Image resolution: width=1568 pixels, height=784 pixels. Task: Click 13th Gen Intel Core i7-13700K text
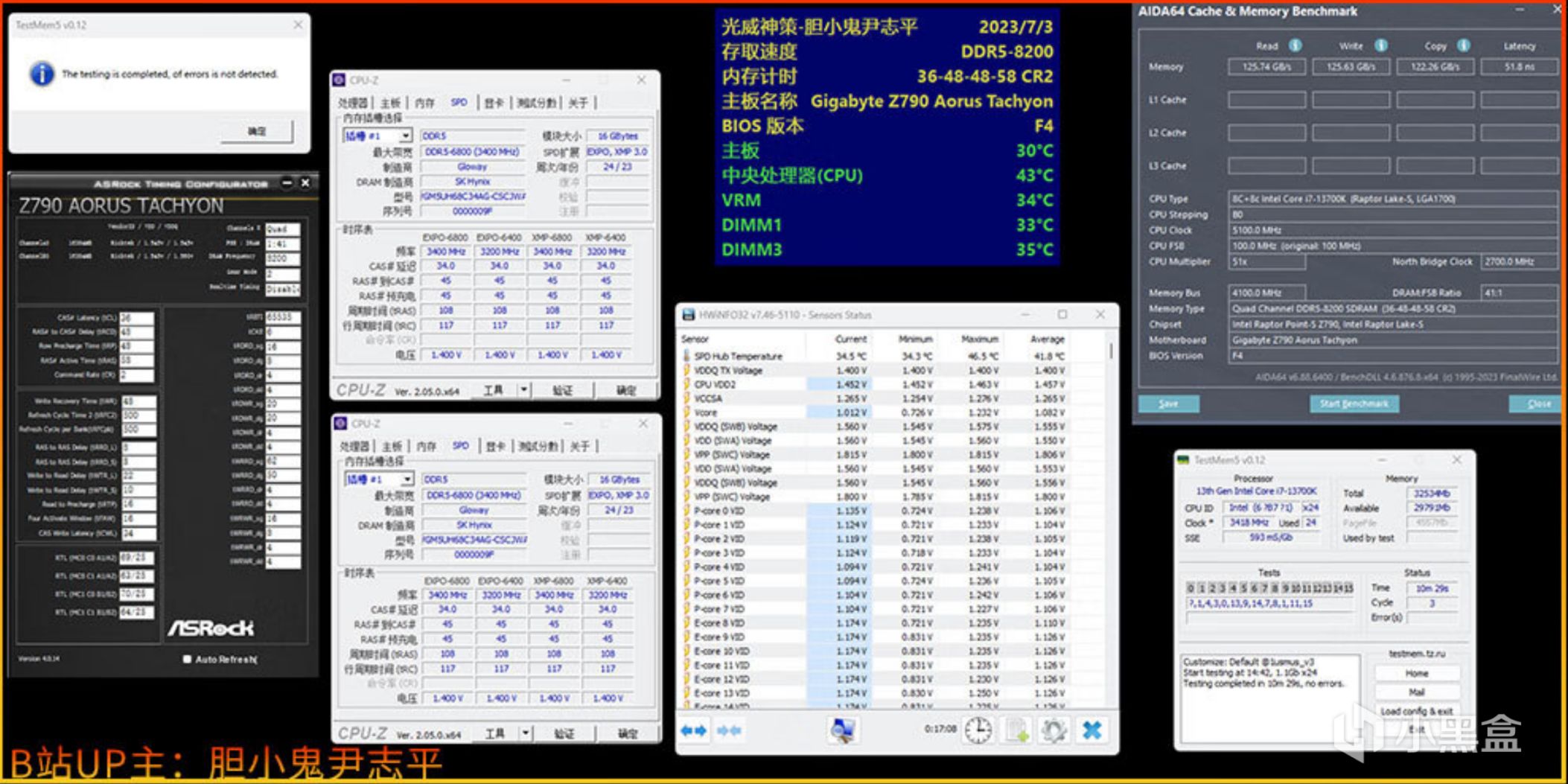pos(1256,491)
